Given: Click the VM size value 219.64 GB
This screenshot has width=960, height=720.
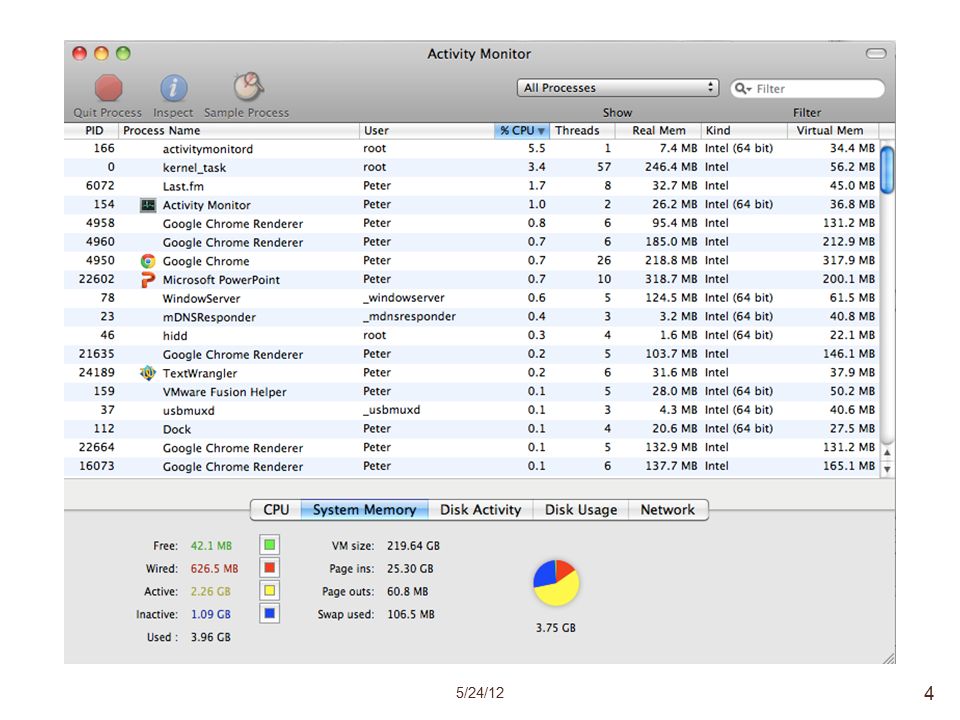Looking at the screenshot, I should (413, 546).
